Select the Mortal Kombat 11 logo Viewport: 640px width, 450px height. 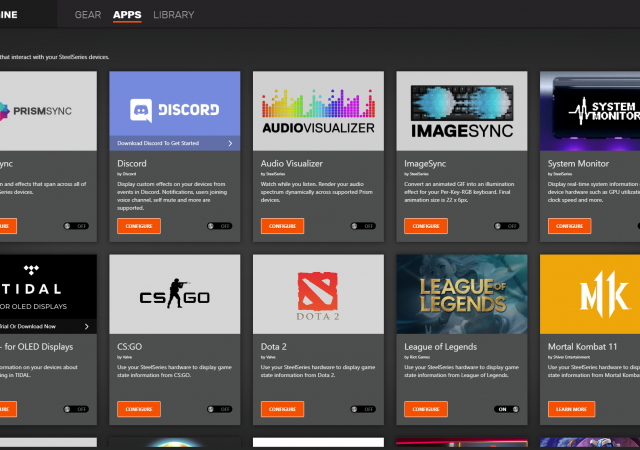click(590, 293)
